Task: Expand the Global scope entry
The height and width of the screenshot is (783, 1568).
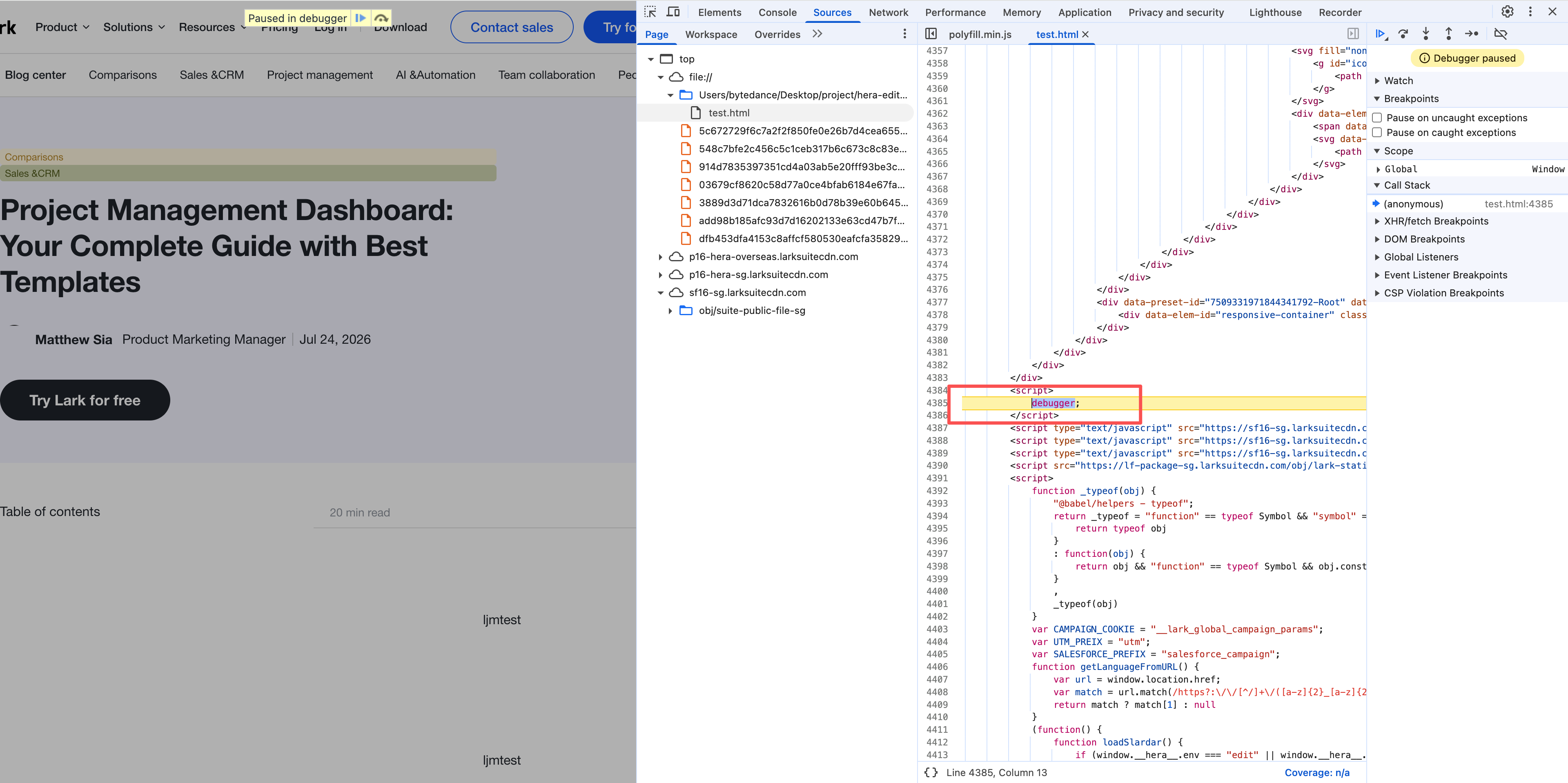Action: 1379,169
